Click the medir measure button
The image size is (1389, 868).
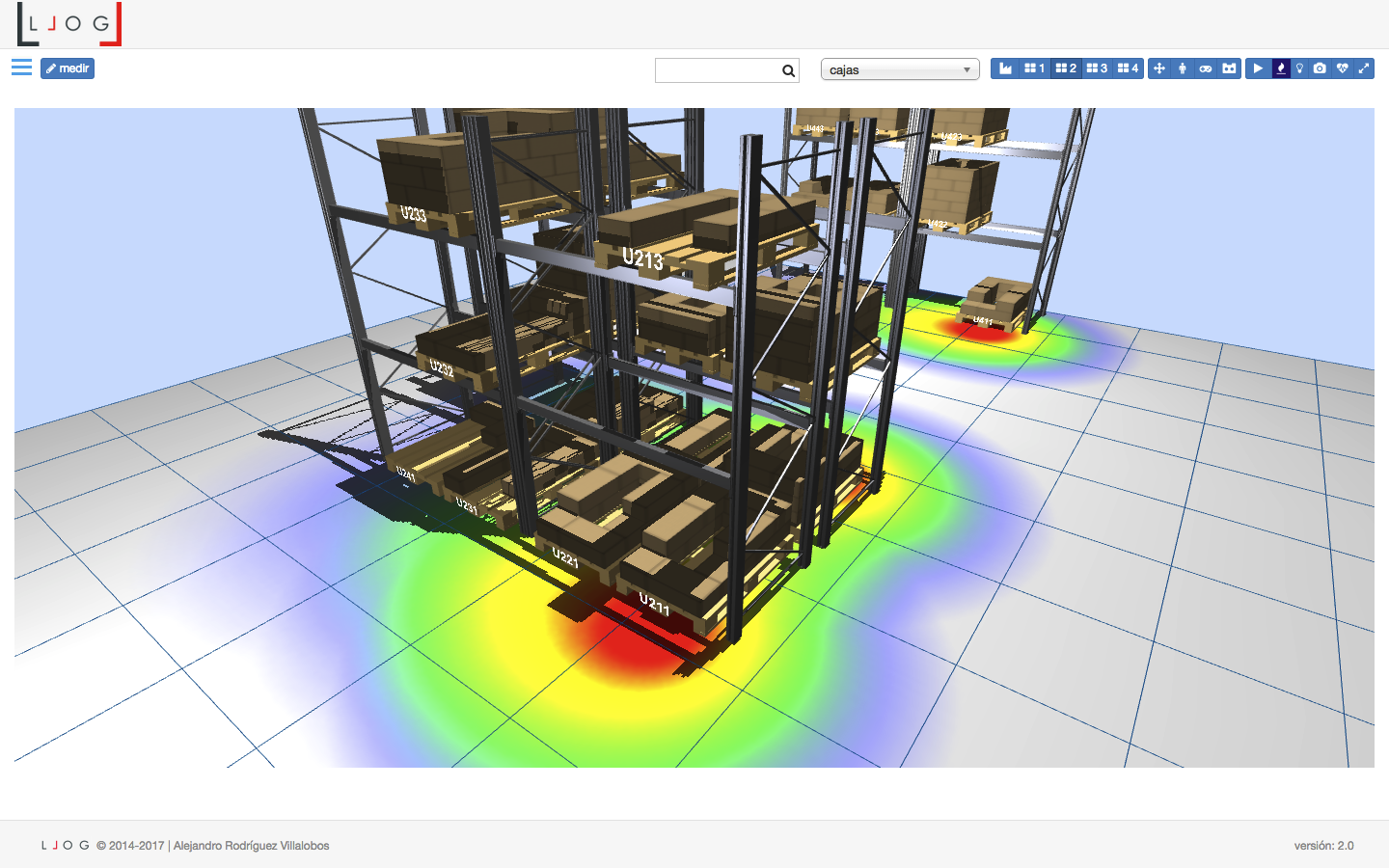pyautogui.click(x=68, y=68)
